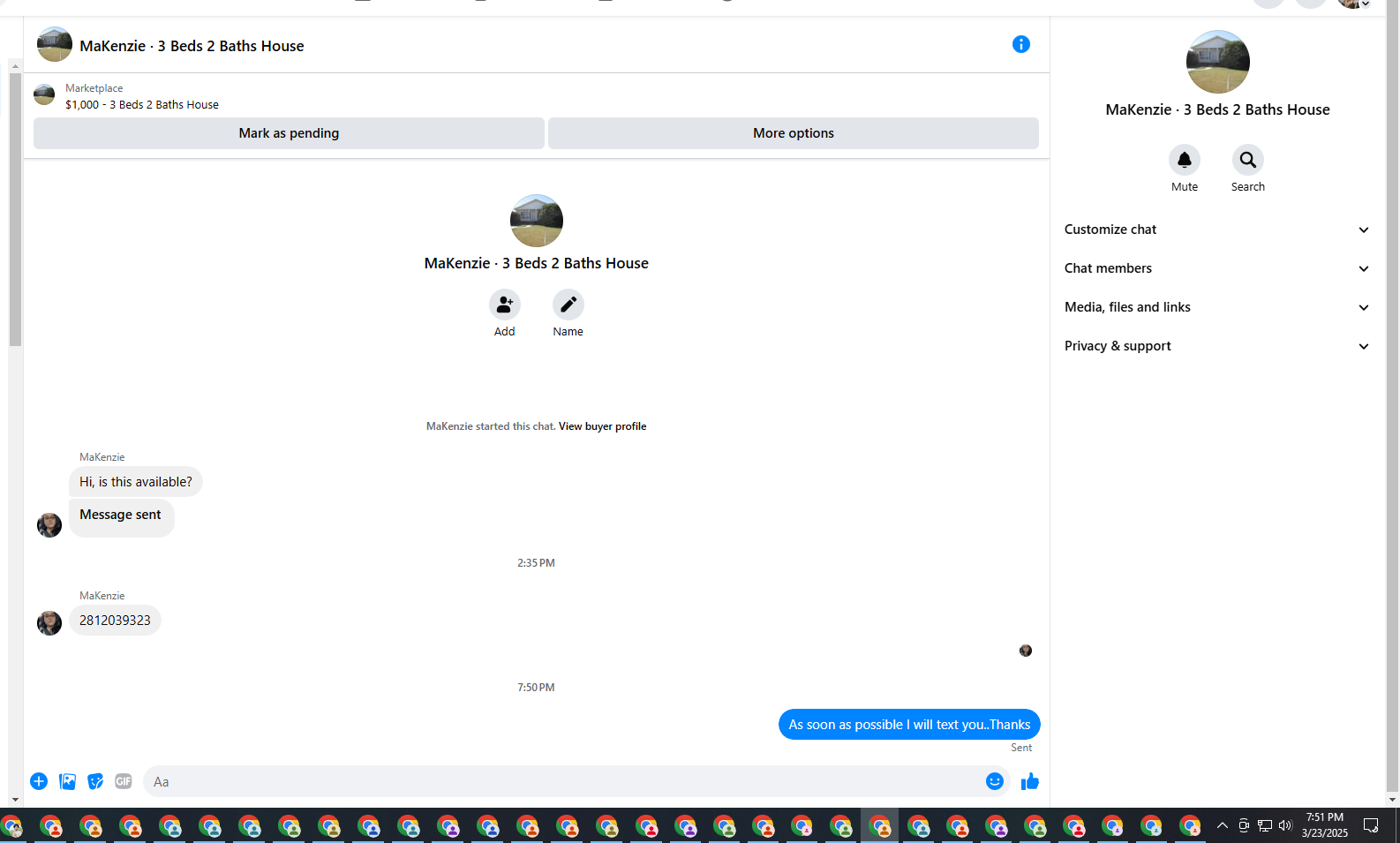Click the 2:35 PM timestamp
The width and height of the screenshot is (1400, 843).
(x=536, y=563)
